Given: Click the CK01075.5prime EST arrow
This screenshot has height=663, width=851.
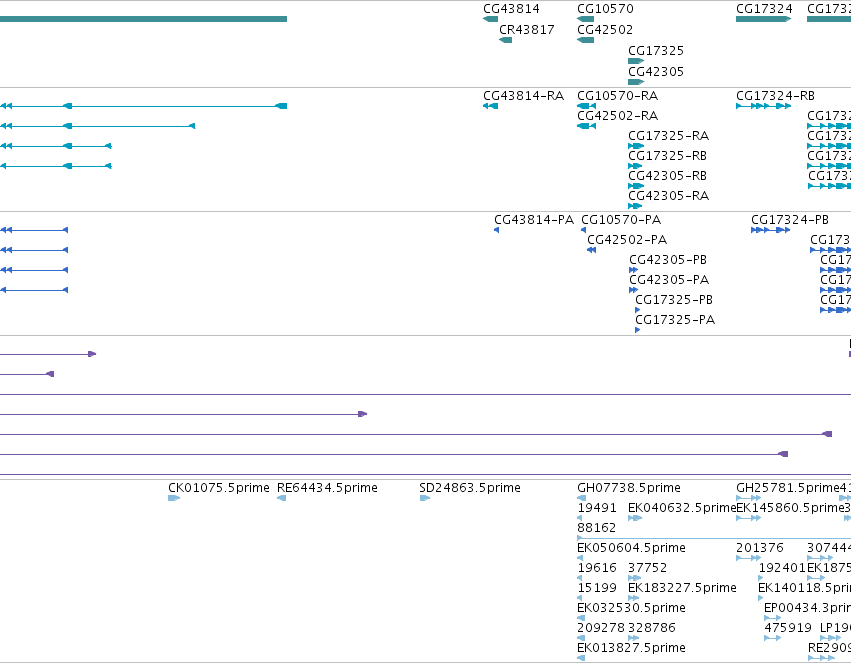Looking at the screenshot, I should (x=174, y=498).
